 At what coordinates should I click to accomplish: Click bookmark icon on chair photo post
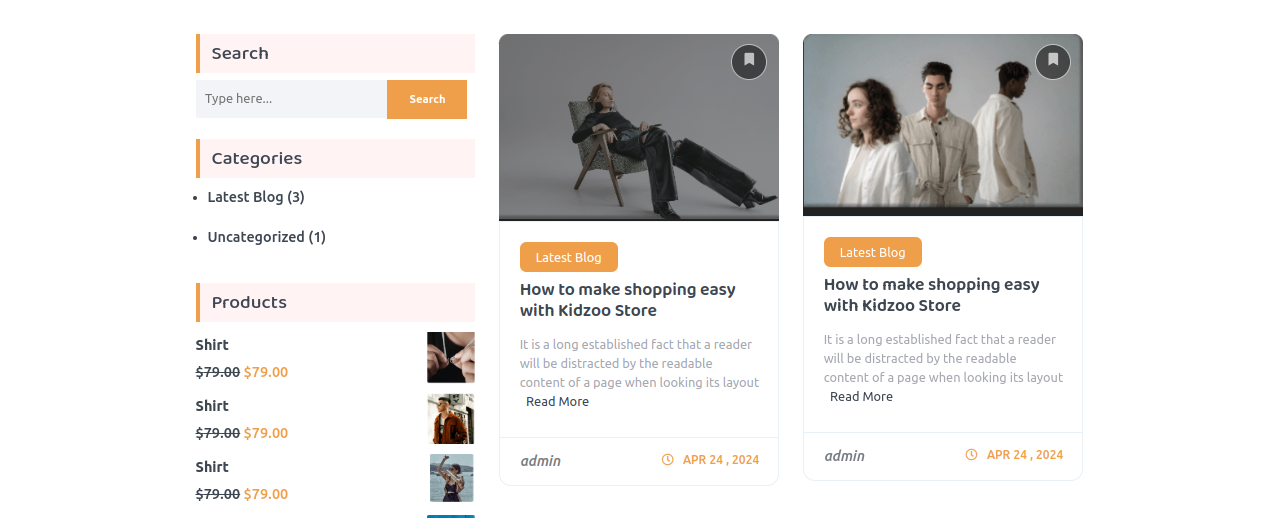coord(748,62)
